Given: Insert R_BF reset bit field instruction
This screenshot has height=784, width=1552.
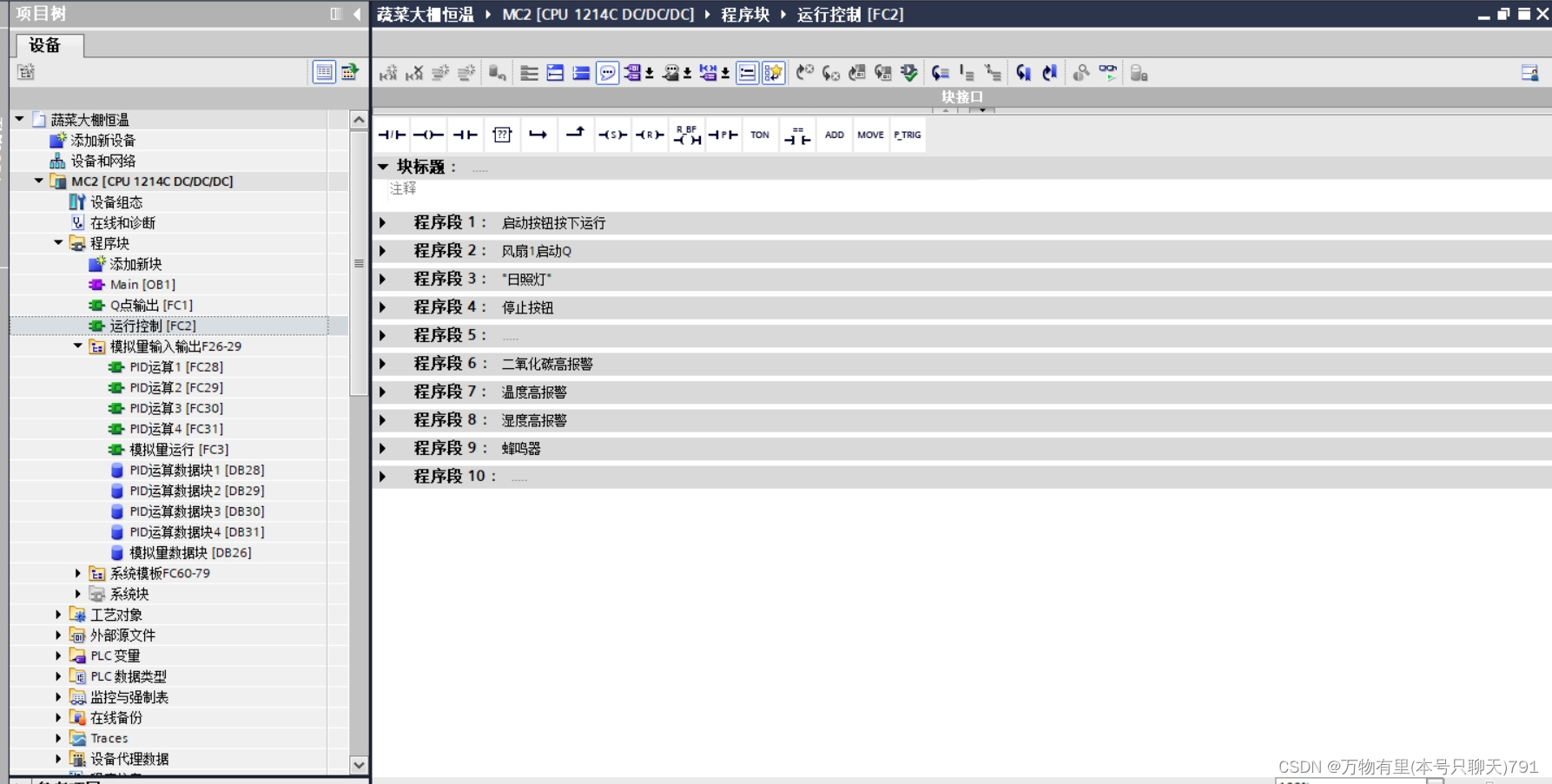Looking at the screenshot, I should 687,135.
